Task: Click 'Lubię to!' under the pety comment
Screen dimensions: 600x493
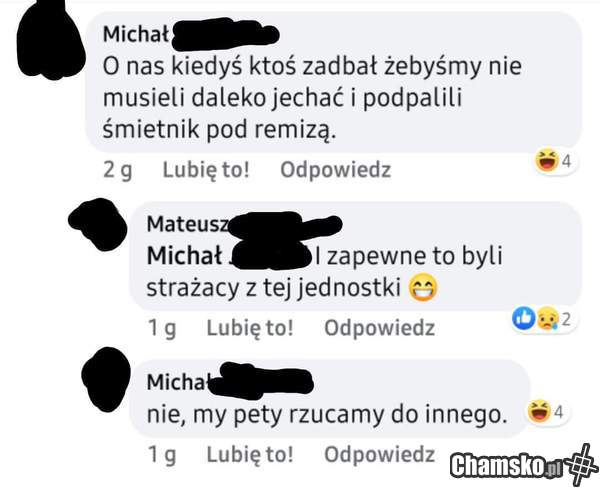Action: 250,454
